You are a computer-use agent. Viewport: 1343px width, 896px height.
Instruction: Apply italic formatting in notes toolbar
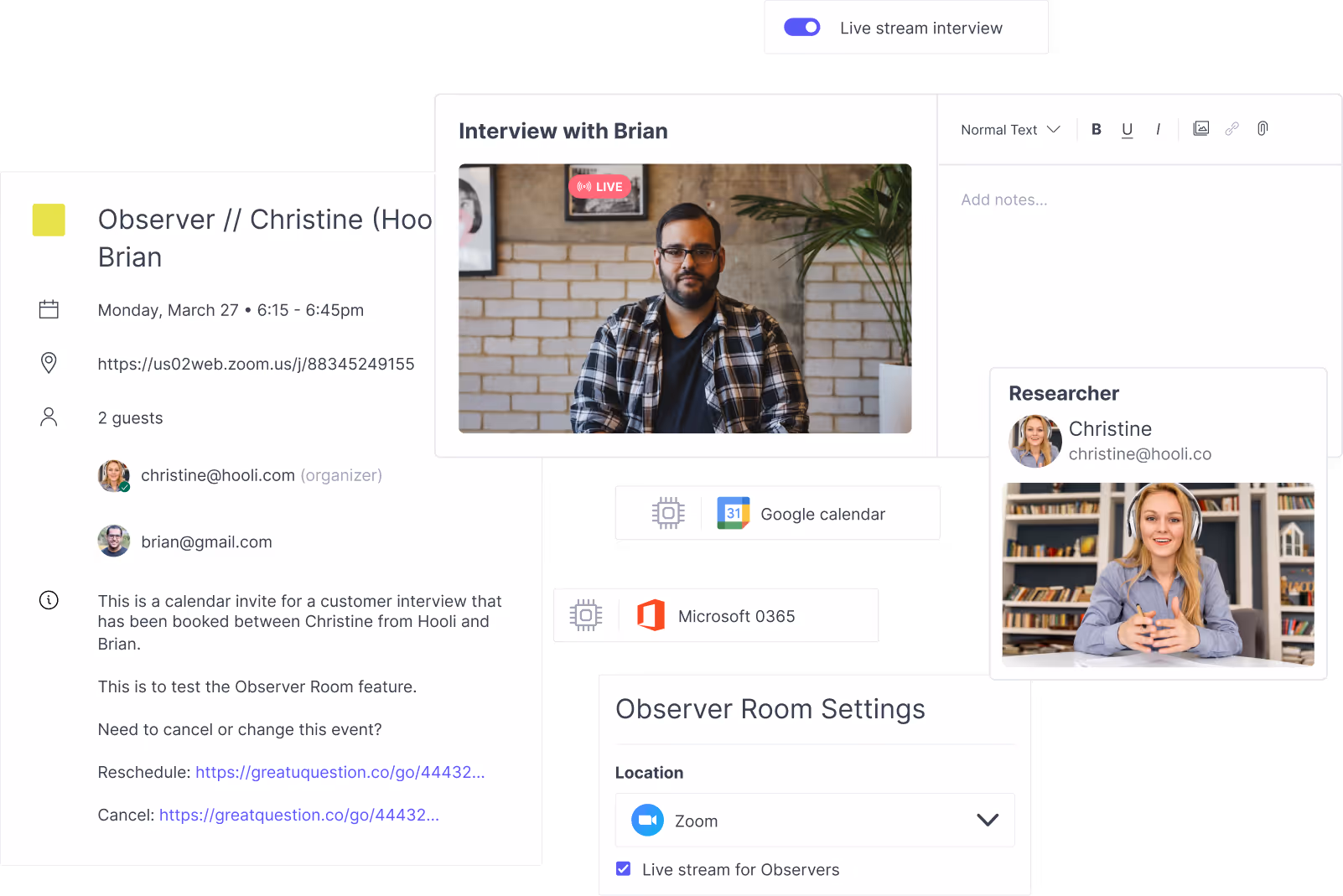click(x=1158, y=129)
